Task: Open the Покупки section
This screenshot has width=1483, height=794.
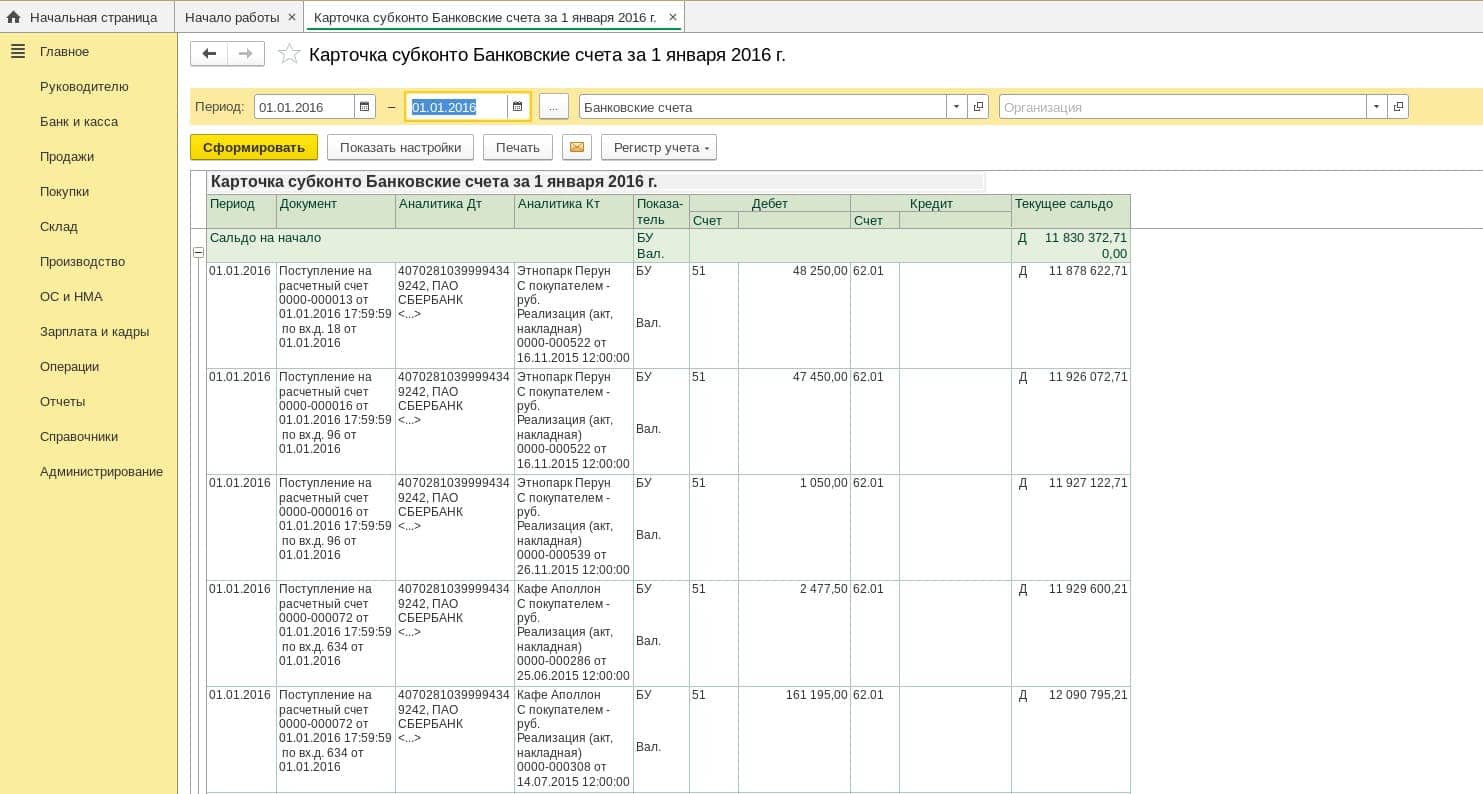Action: pos(64,191)
